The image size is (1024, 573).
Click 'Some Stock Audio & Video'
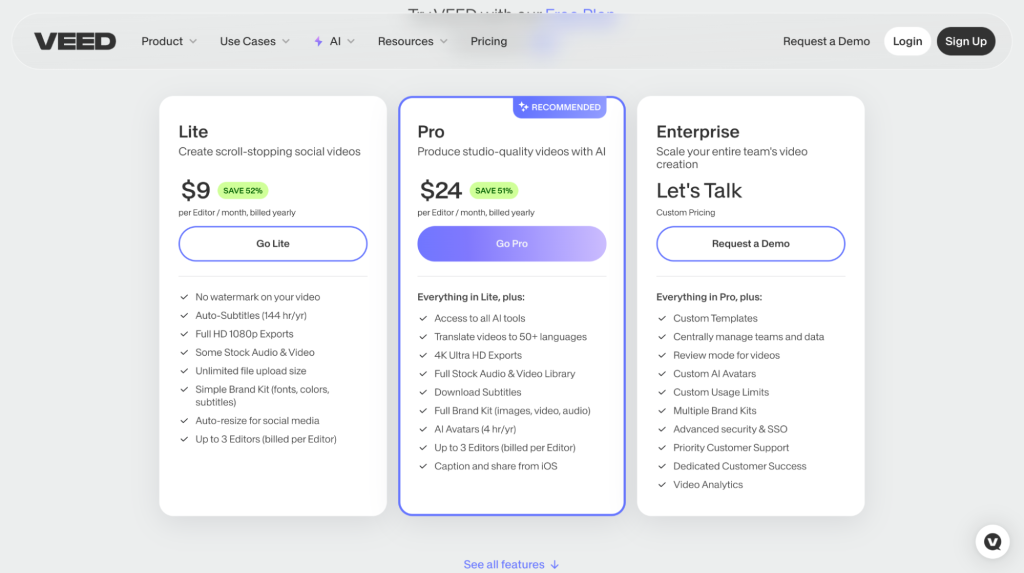point(255,352)
